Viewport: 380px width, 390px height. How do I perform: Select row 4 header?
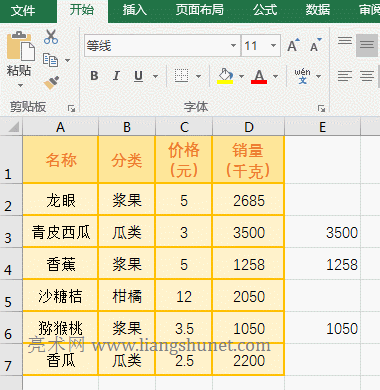pos(11,263)
